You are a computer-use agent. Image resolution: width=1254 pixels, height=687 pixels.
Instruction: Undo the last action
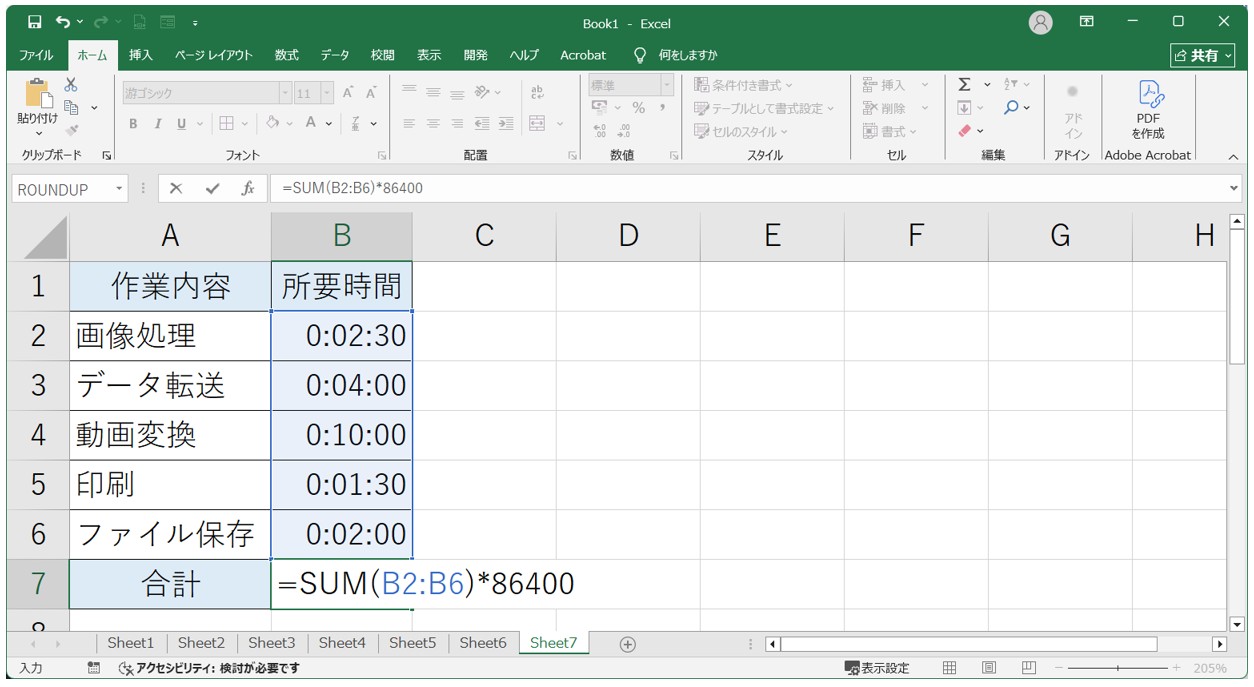coord(64,22)
